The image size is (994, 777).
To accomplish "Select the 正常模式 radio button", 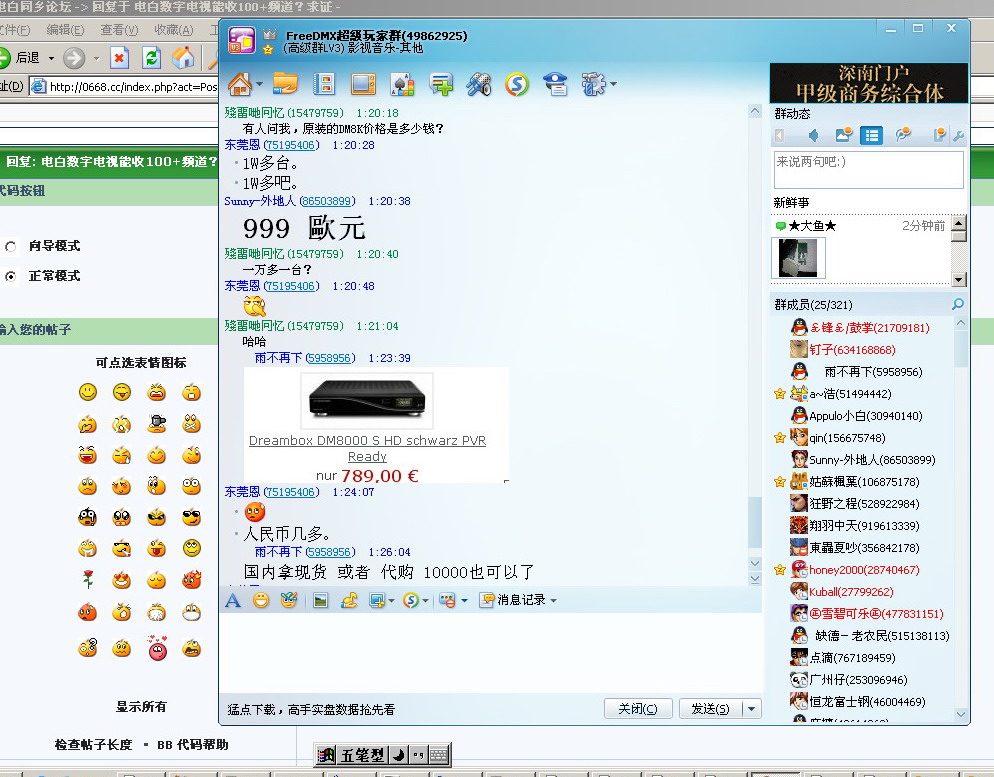I will [x=11, y=276].
